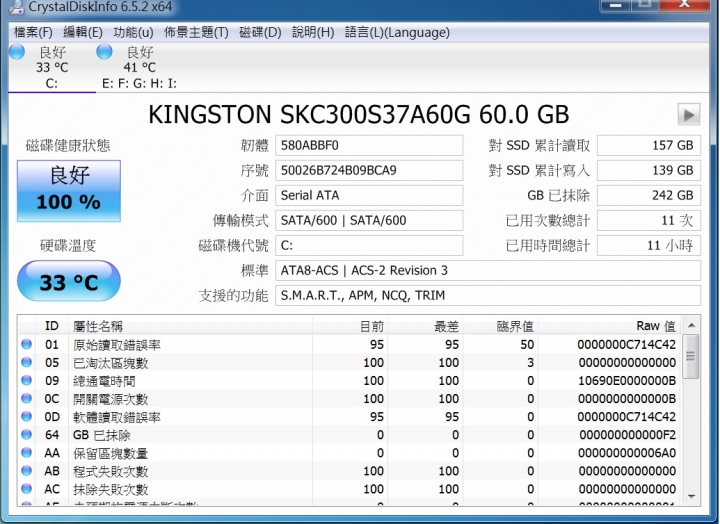Click the 屬性名稱 column header

(x=190, y=326)
